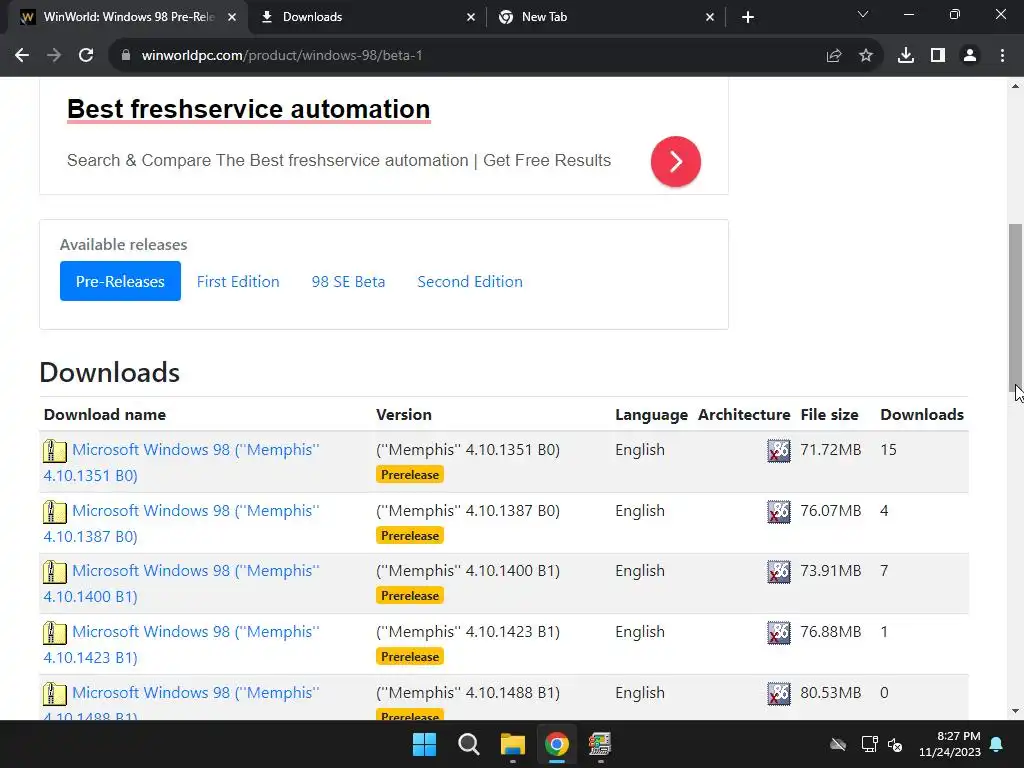Click Prerelease badge for 4.10.1400 B1
This screenshot has width=1024, height=768.
410,596
